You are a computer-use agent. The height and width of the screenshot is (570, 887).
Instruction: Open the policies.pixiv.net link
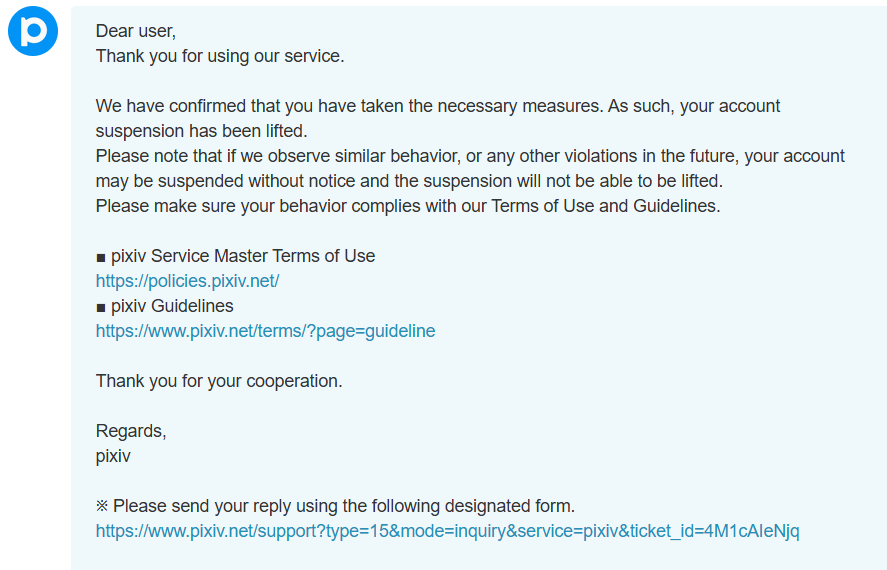point(187,281)
